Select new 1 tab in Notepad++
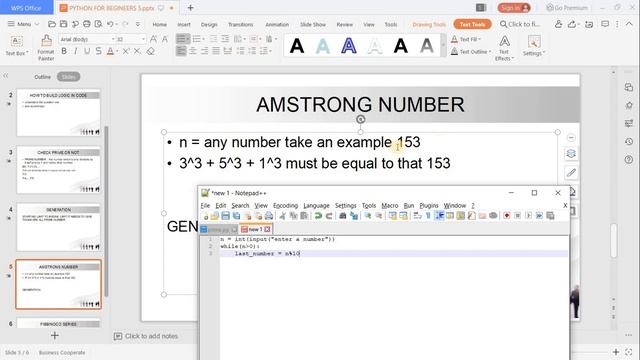 255,229
